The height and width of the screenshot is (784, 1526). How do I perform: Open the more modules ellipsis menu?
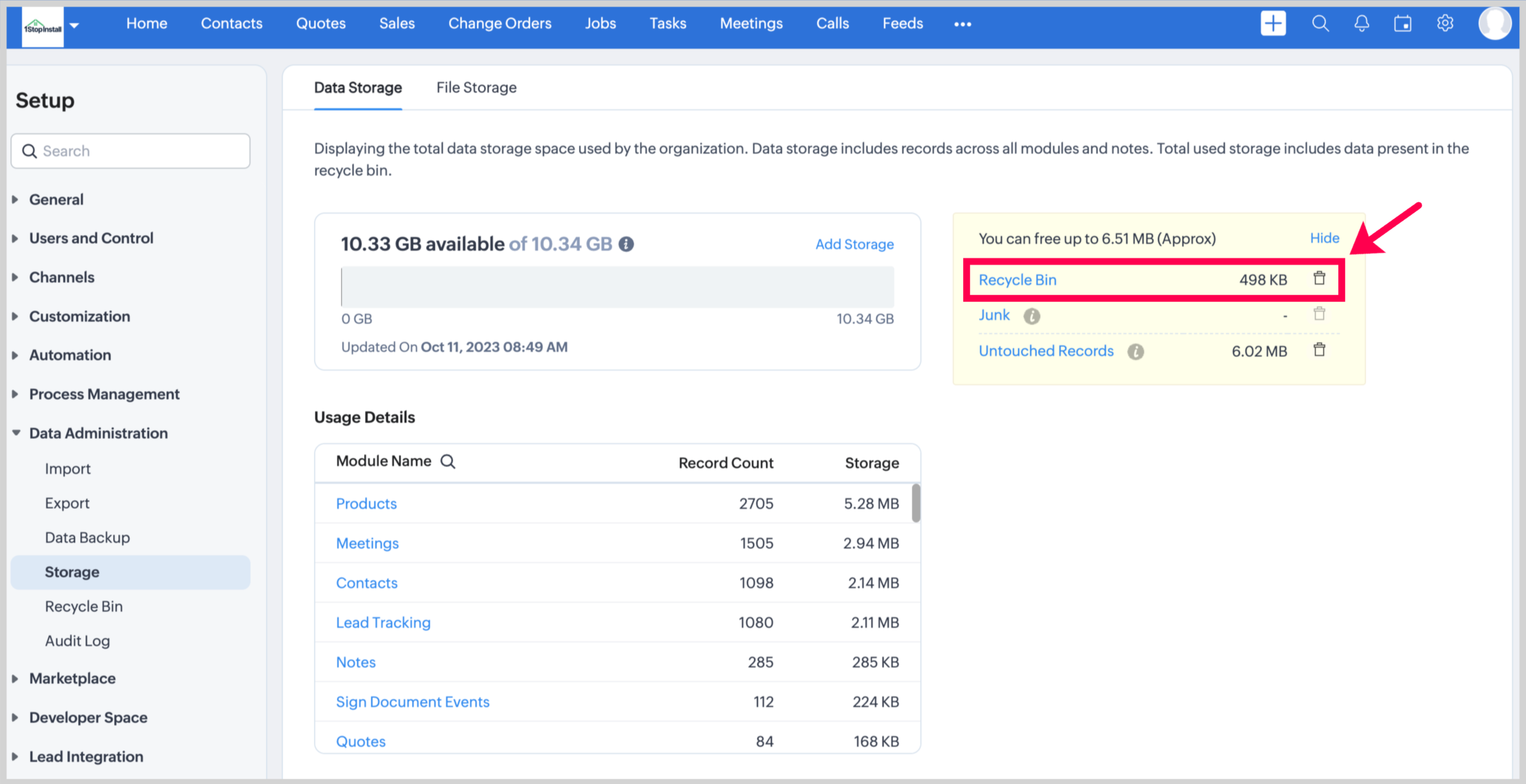click(x=962, y=25)
